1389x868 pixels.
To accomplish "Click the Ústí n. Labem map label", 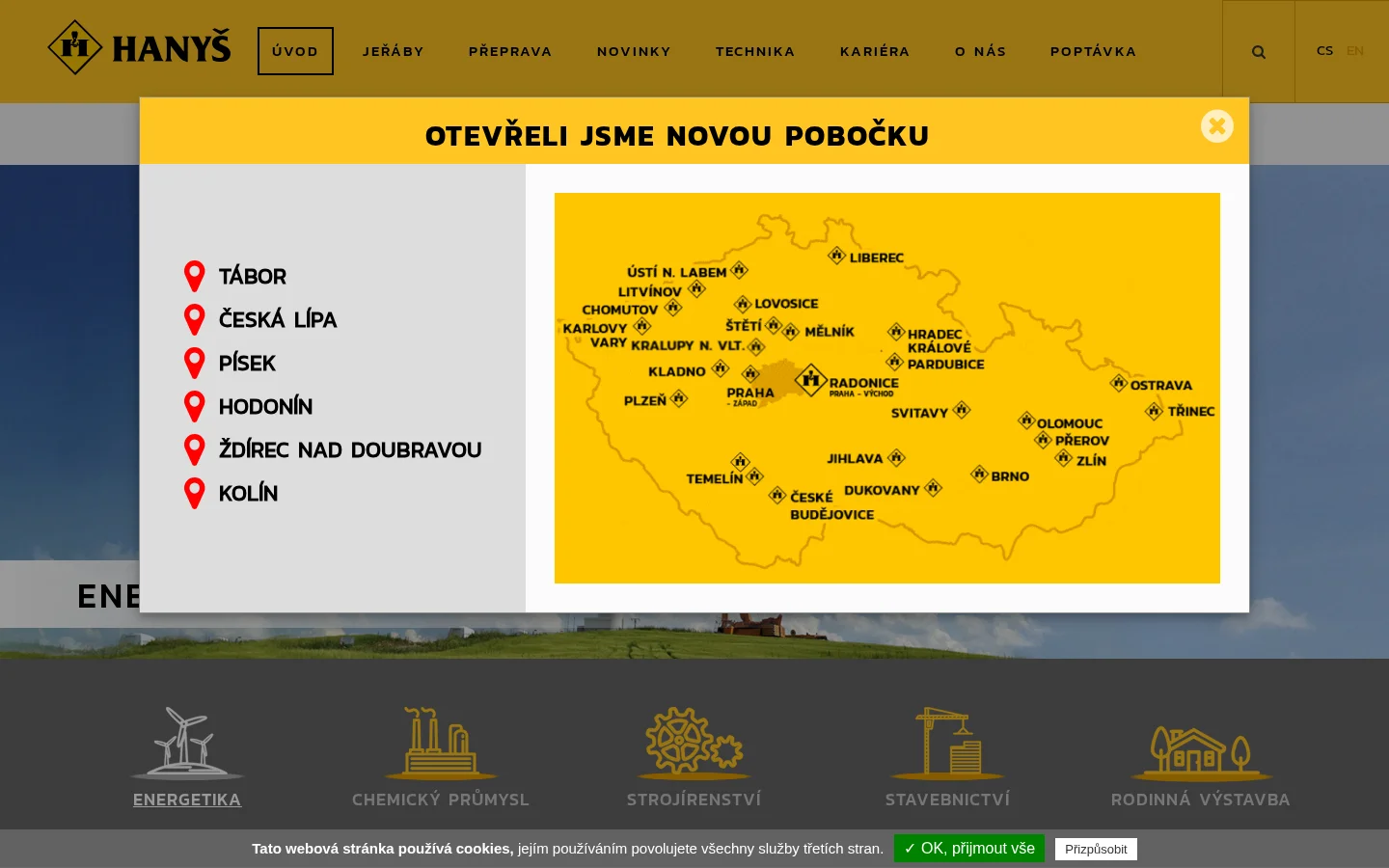I will click(x=676, y=272).
